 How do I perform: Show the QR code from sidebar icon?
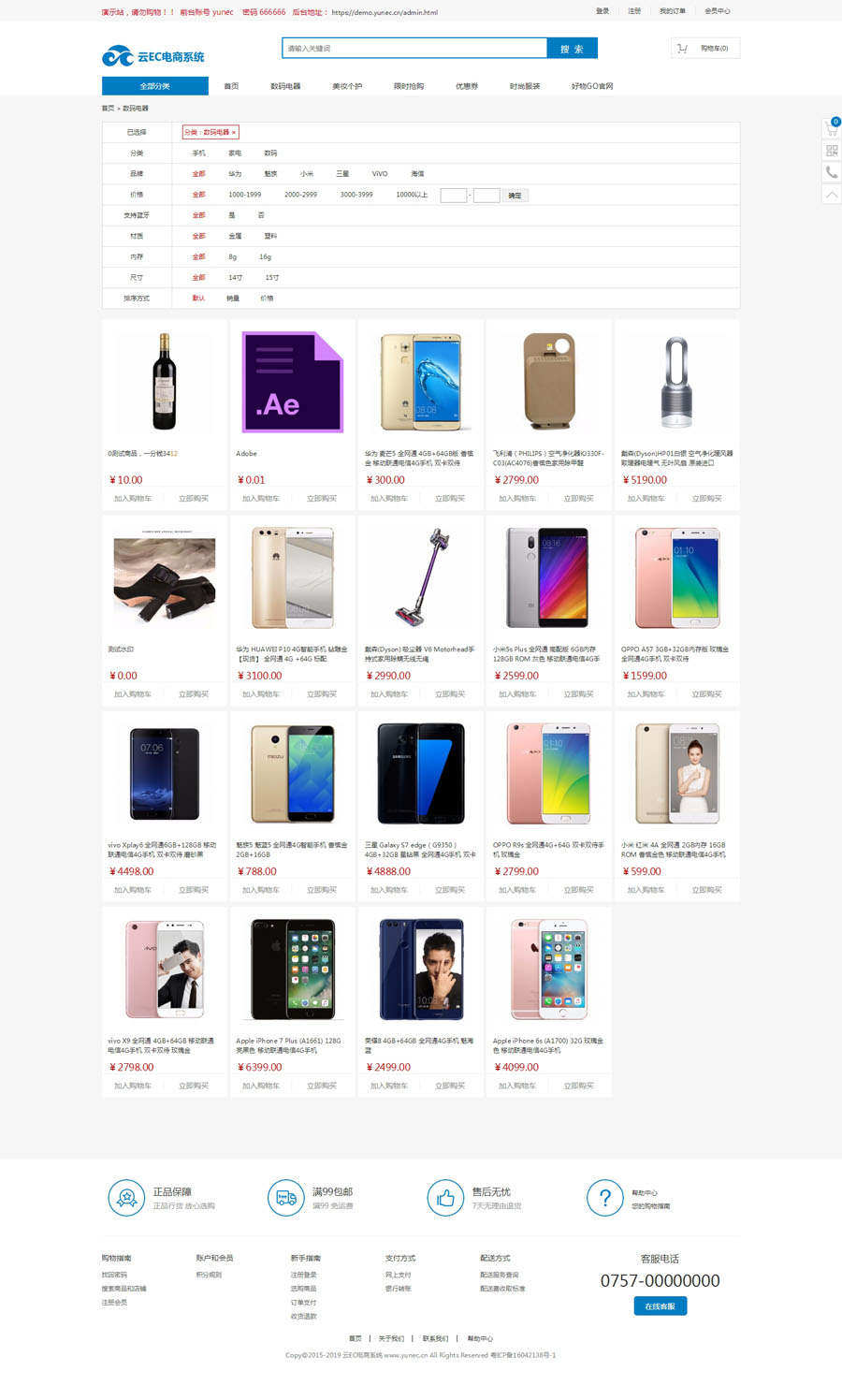click(x=832, y=151)
